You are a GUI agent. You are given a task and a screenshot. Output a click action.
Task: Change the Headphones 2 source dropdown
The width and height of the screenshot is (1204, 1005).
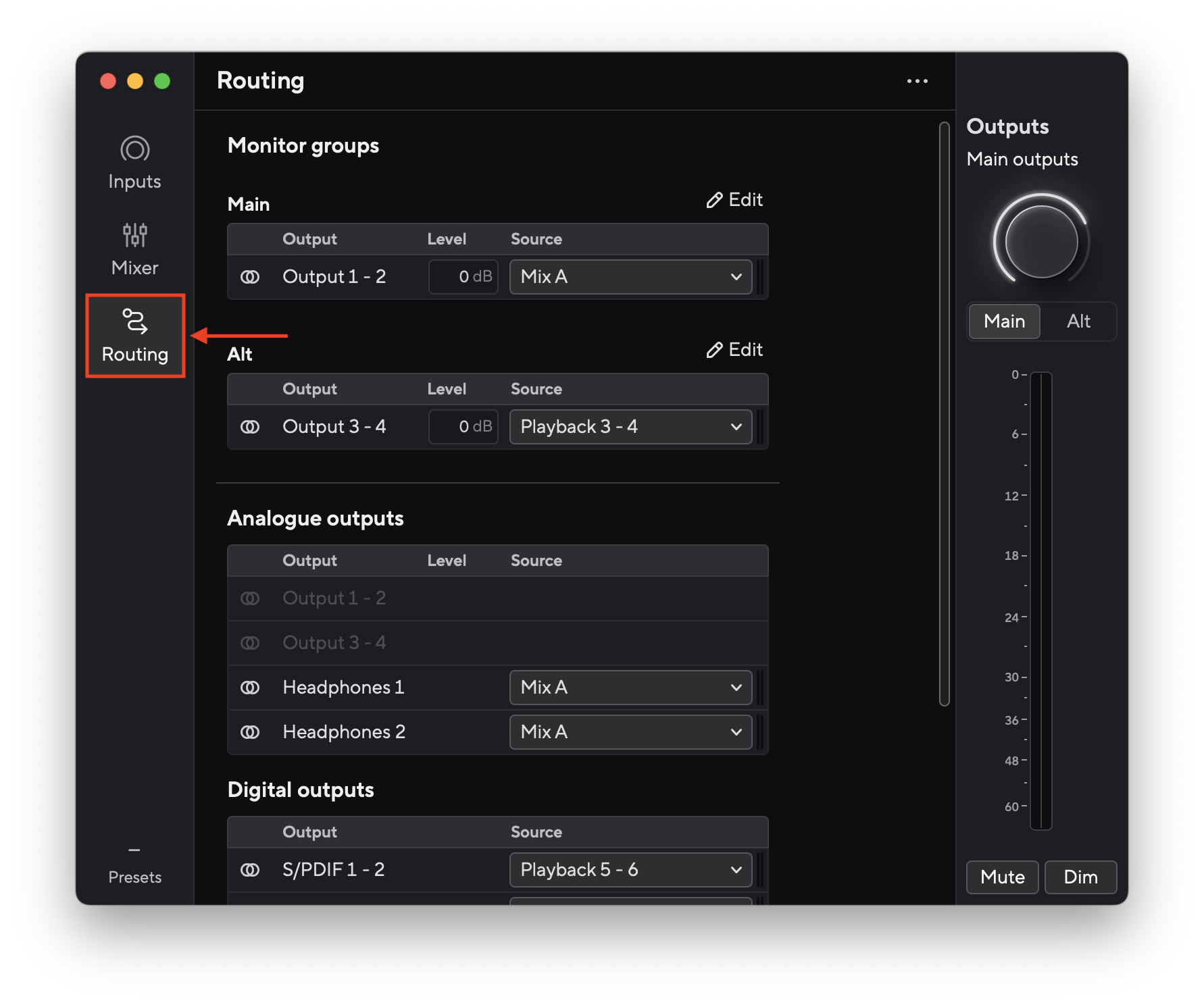coord(630,731)
